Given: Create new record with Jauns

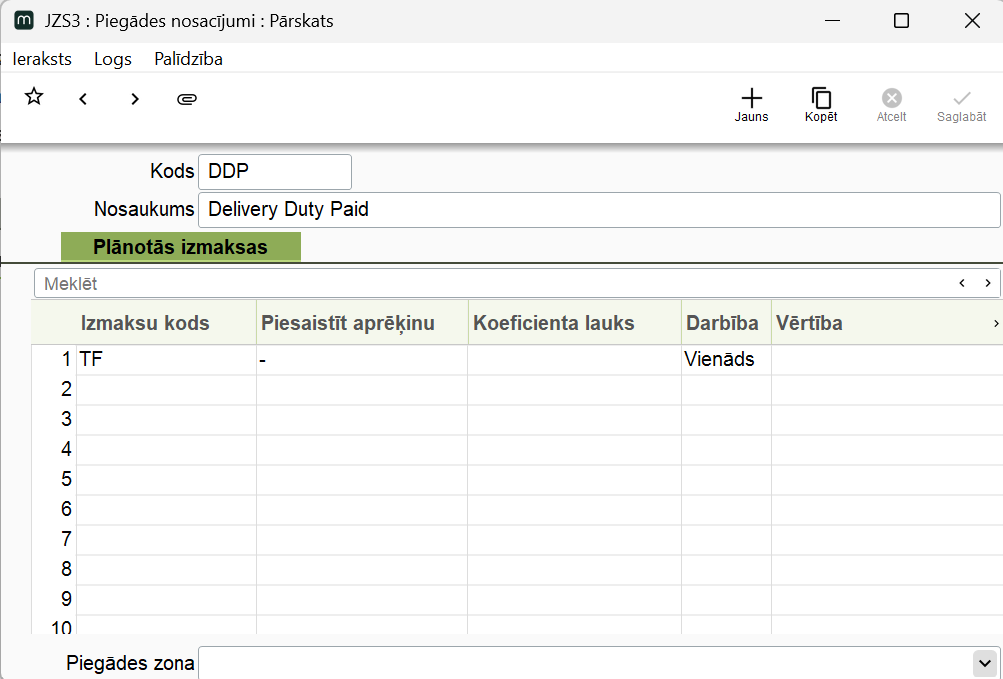Looking at the screenshot, I should (751, 104).
